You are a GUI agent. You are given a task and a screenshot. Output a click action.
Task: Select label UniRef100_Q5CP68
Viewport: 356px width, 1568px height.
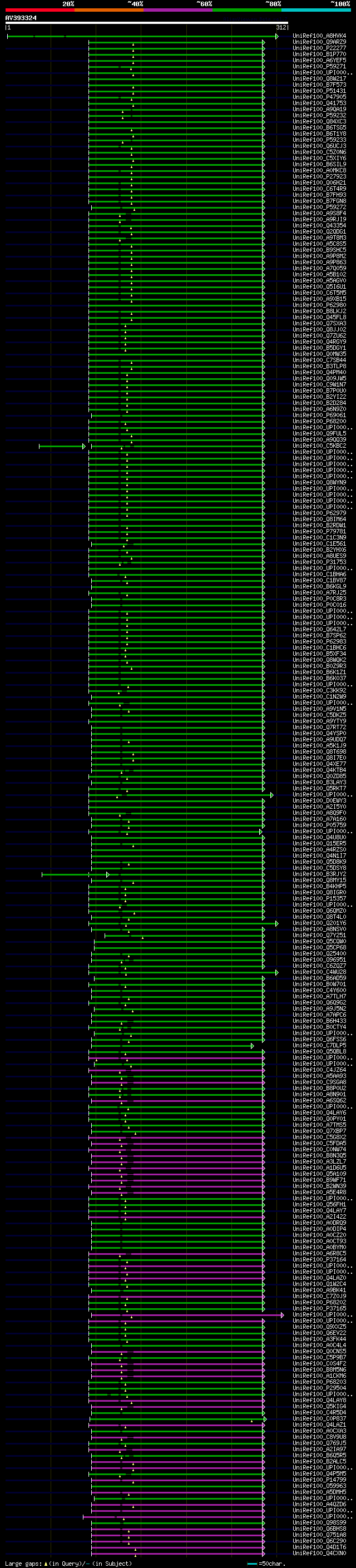tap(319, 947)
